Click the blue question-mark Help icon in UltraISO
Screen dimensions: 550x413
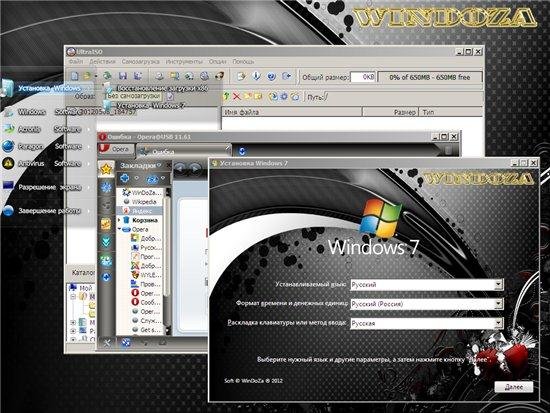[x=271, y=76]
